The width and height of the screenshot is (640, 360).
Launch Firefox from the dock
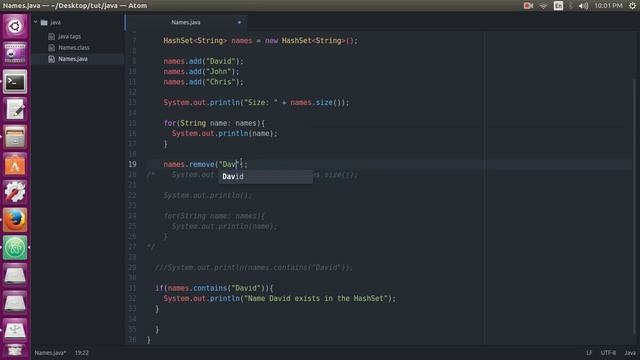pos(15,220)
